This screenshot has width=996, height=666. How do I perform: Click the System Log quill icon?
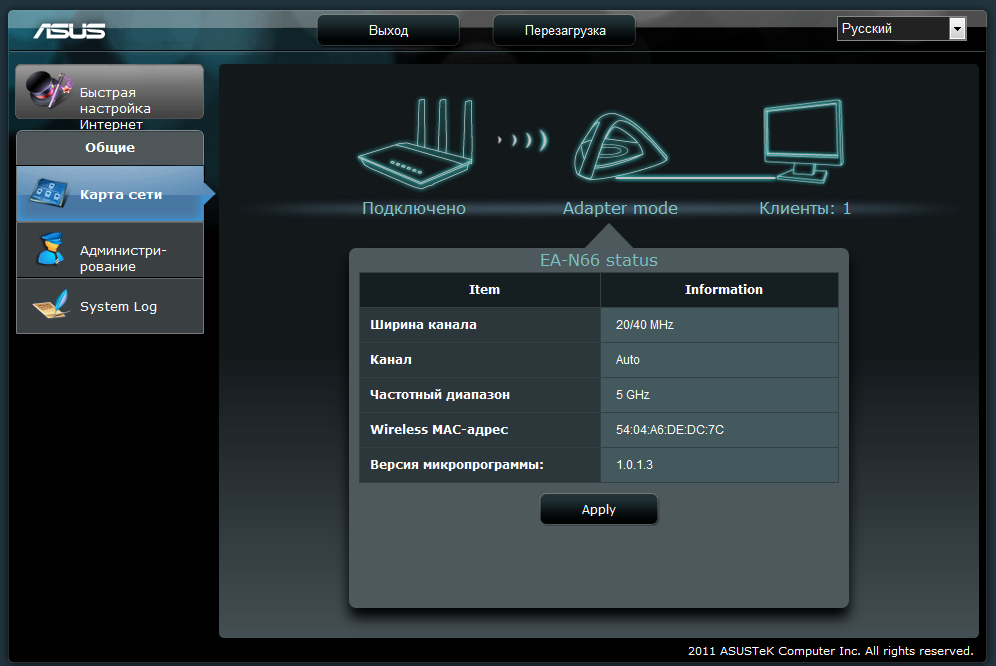tap(51, 304)
